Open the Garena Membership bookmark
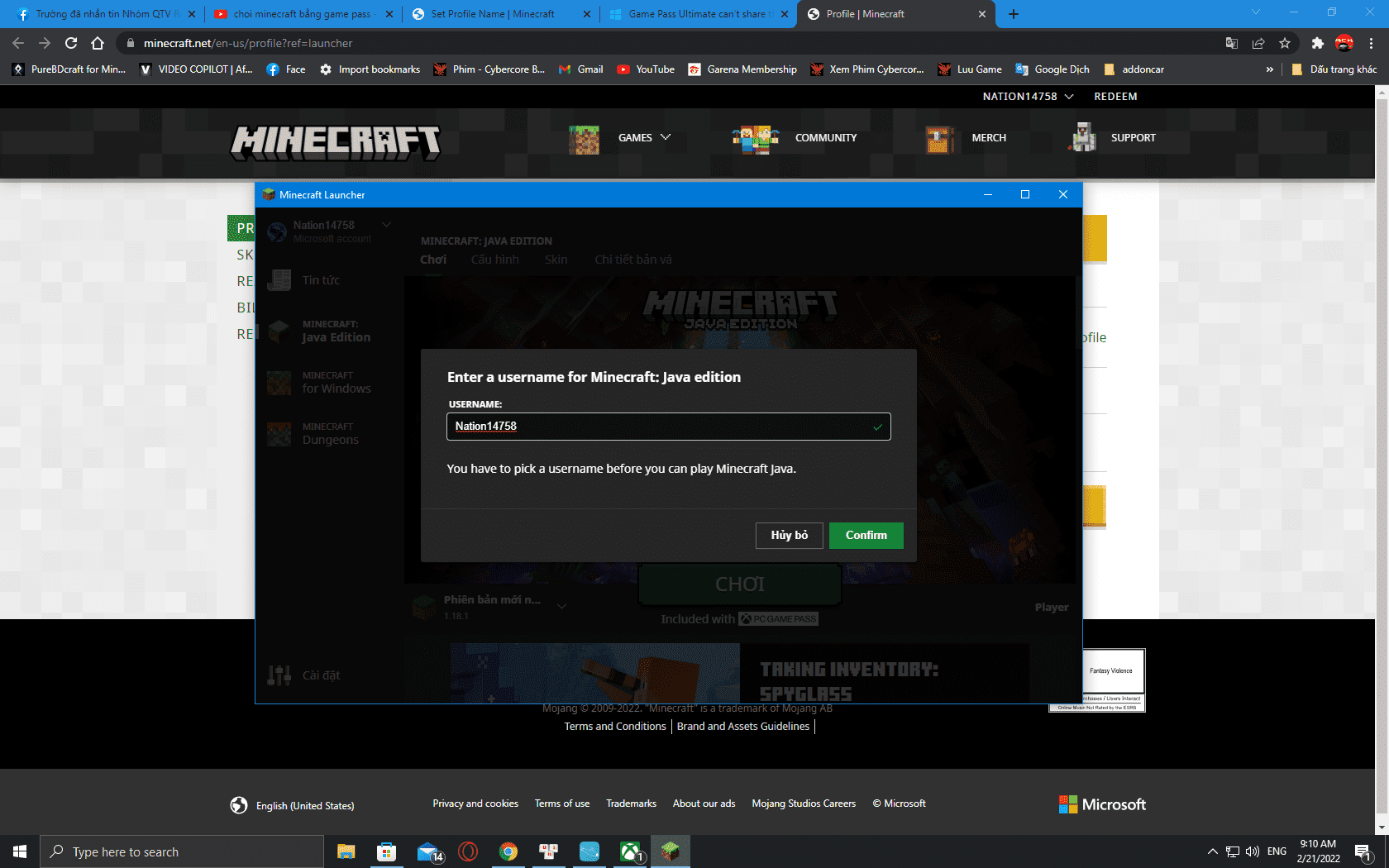The width and height of the screenshot is (1389, 868). point(743,69)
